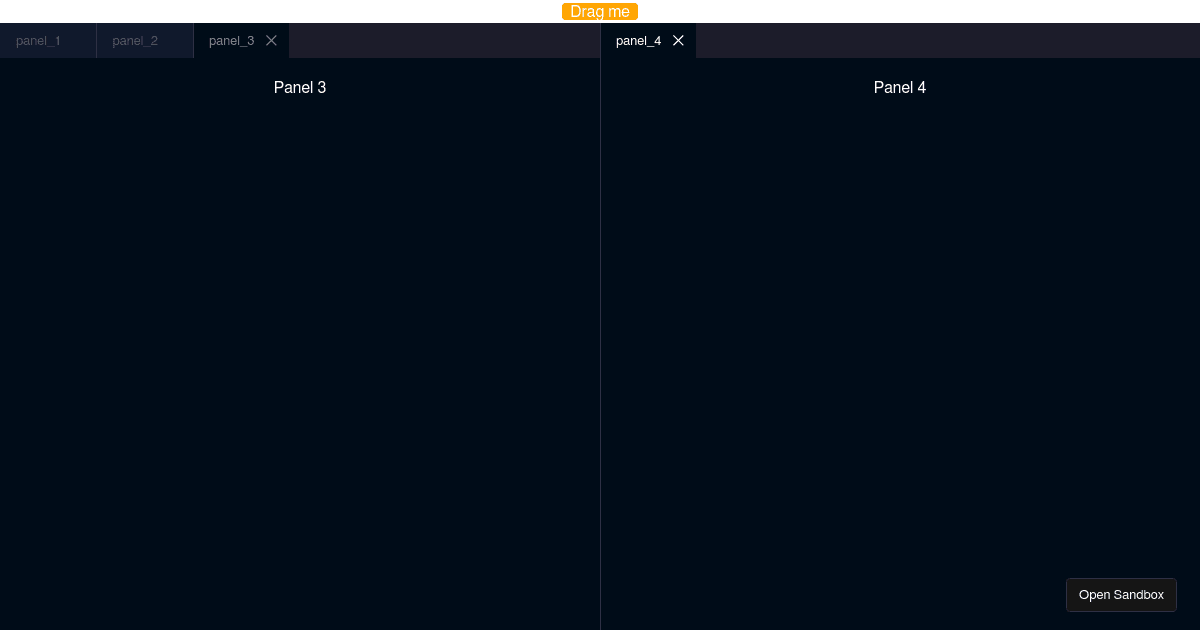Click the X icon on panel_4

click(678, 40)
